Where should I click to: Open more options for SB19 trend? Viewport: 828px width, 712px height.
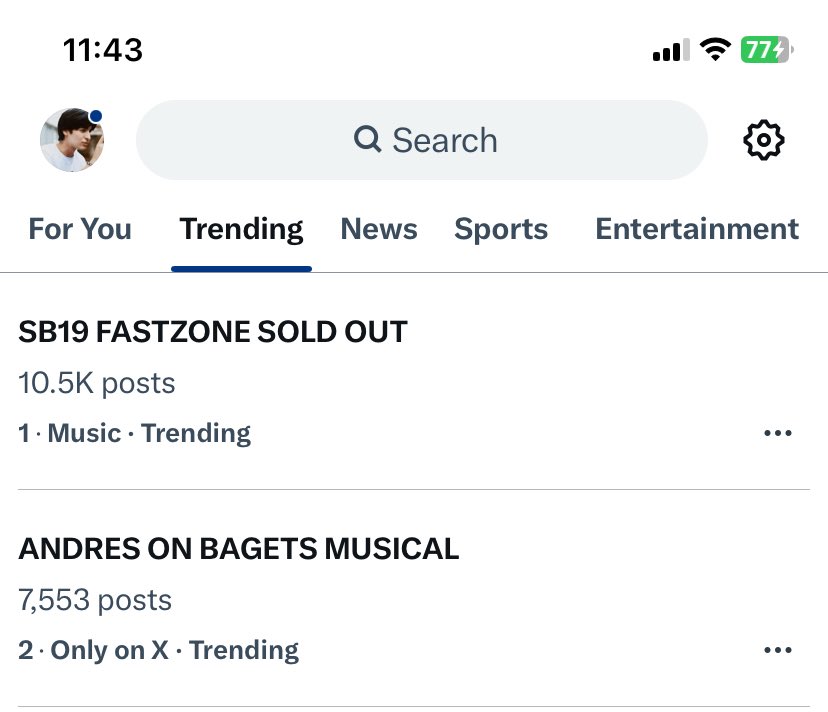777,433
